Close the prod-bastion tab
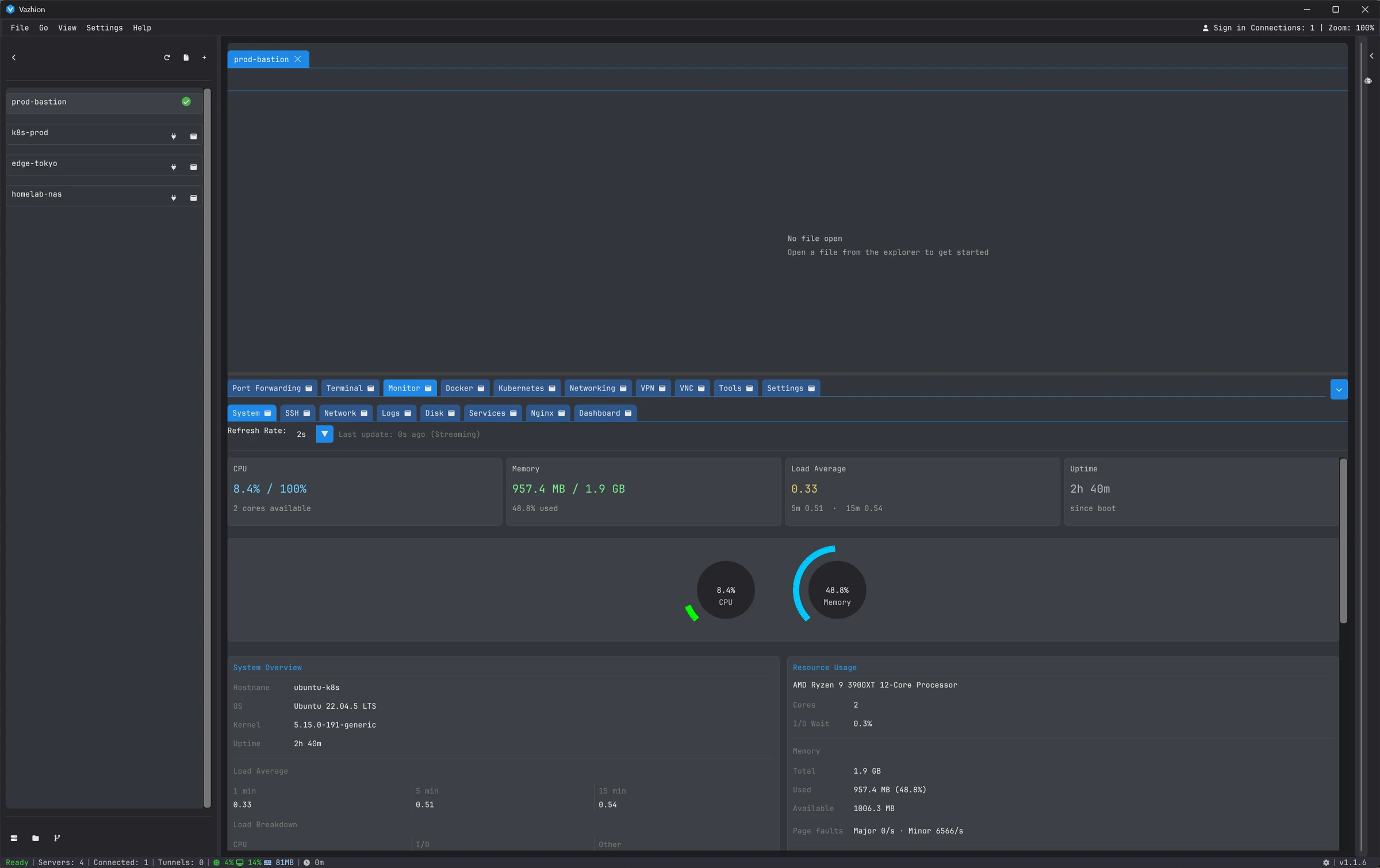 pyautogui.click(x=298, y=59)
